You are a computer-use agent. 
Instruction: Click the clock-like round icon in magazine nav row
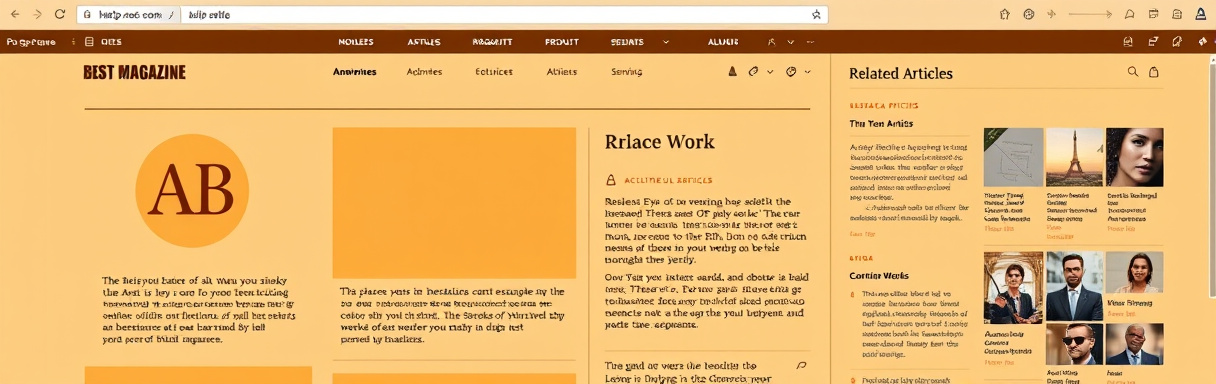(791, 72)
